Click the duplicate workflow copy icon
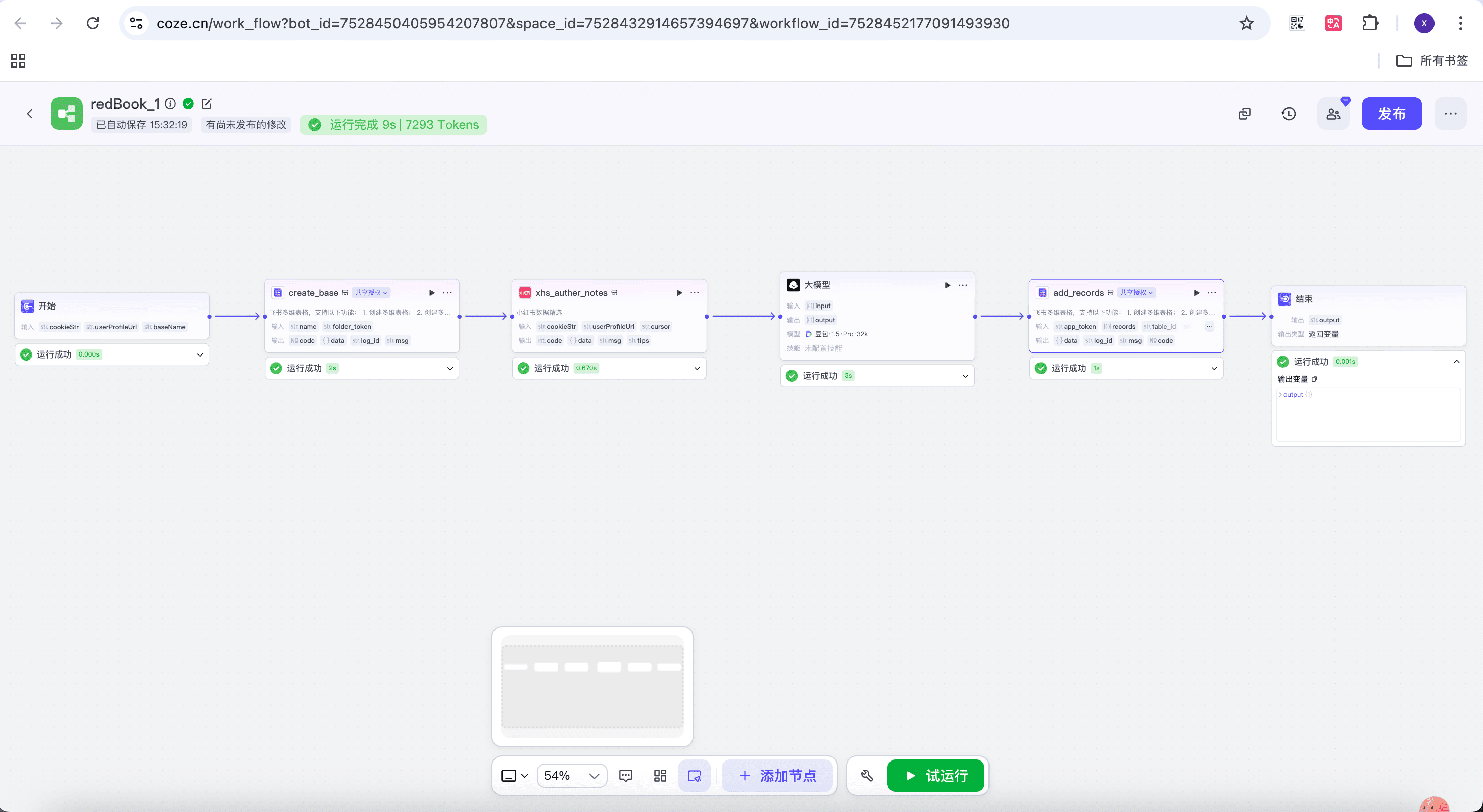Screen dimensions: 1483x812 tap(1244, 114)
